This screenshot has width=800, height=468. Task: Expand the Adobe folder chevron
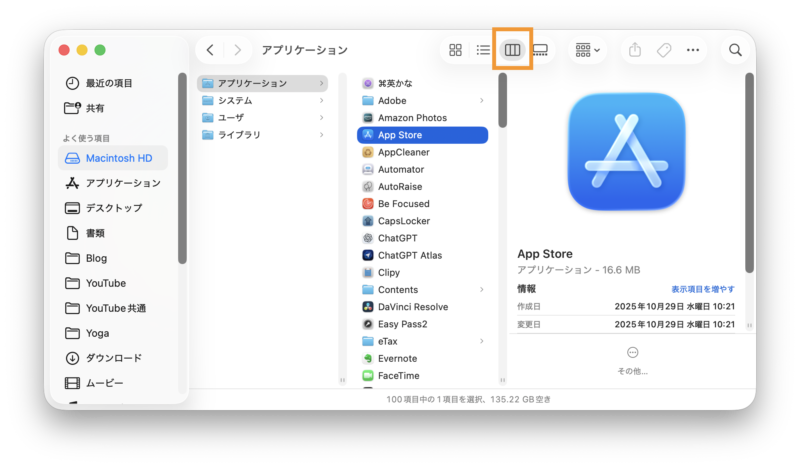481,101
